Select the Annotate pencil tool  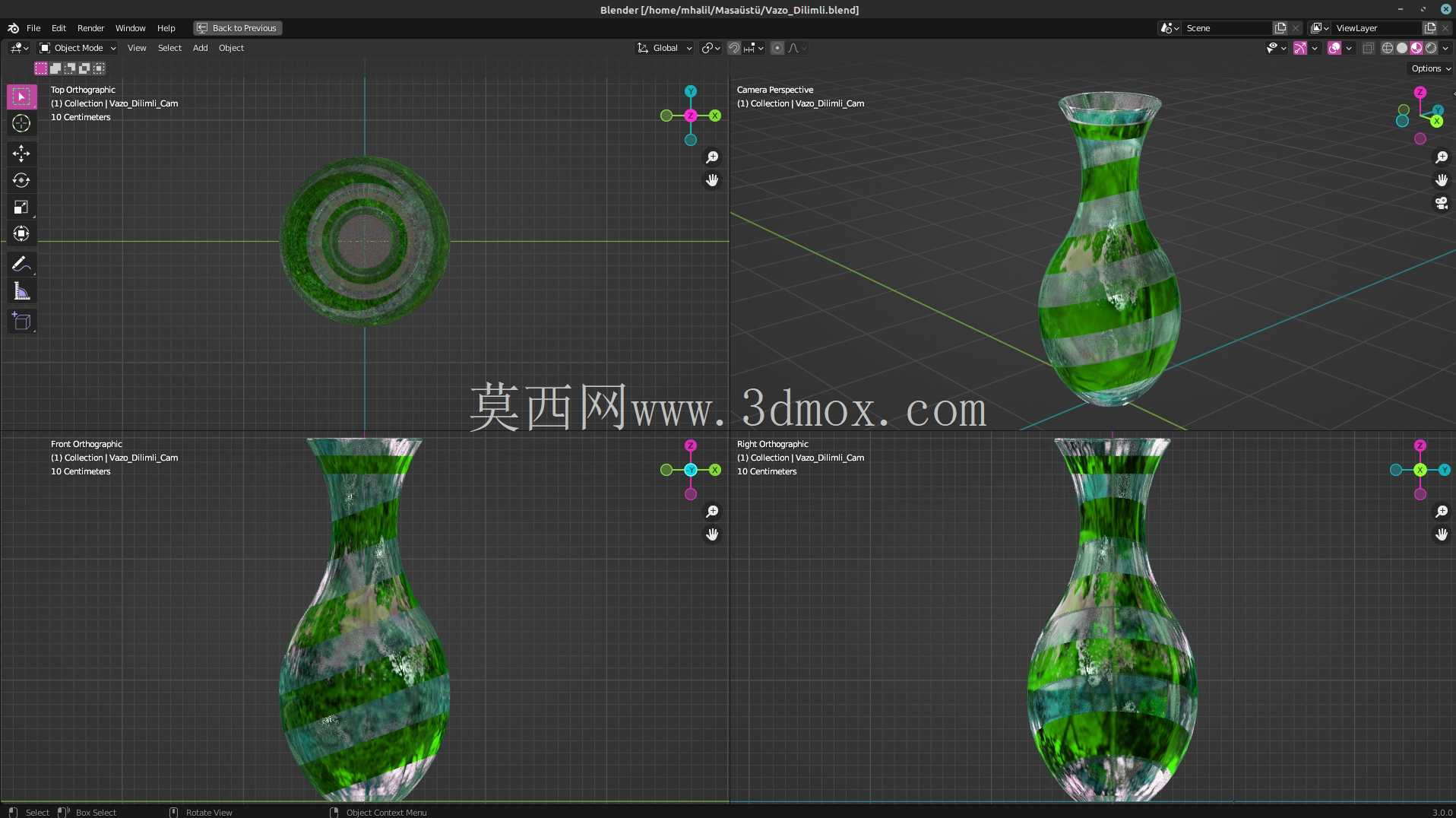coord(21,264)
